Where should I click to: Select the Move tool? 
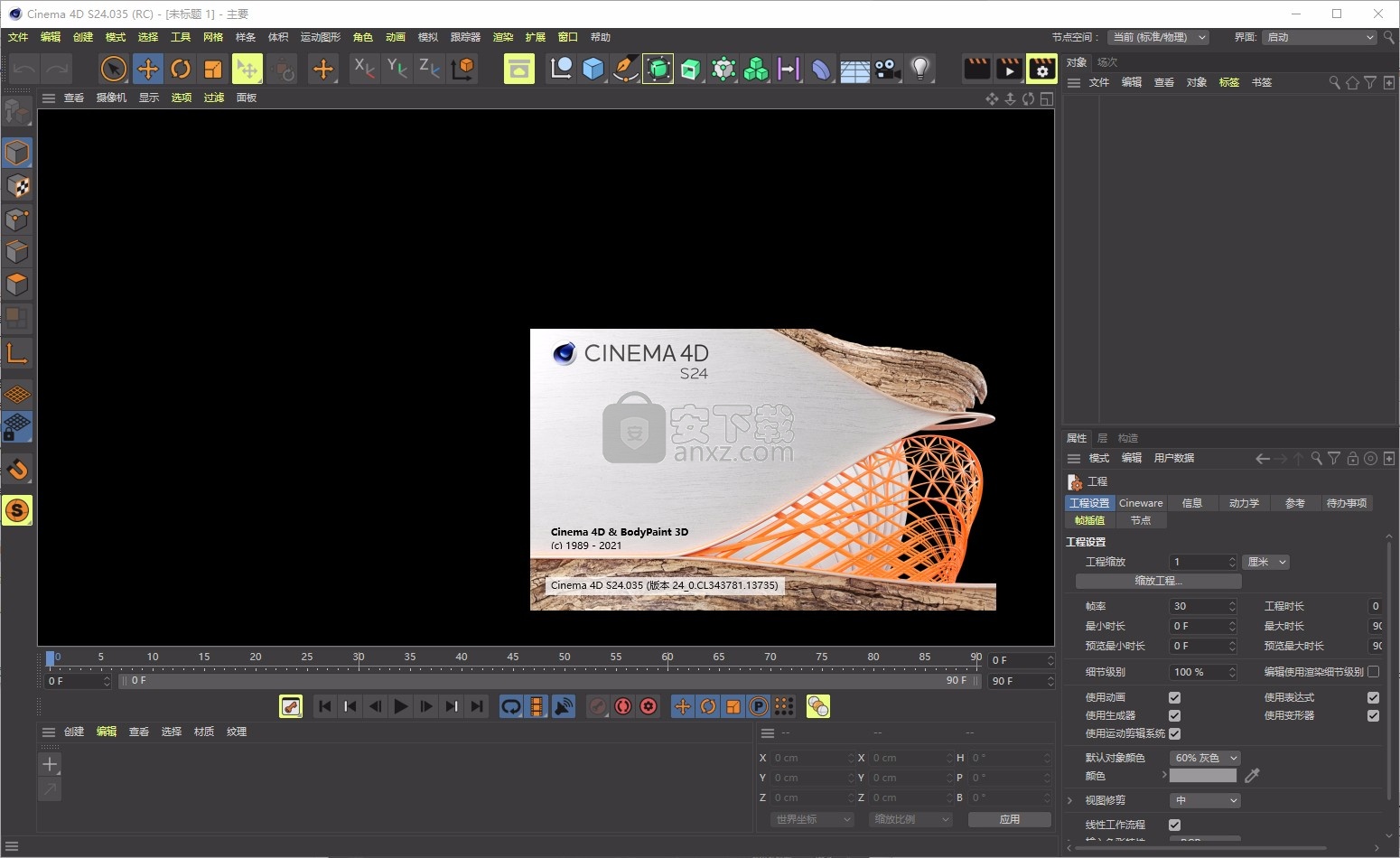point(147,69)
